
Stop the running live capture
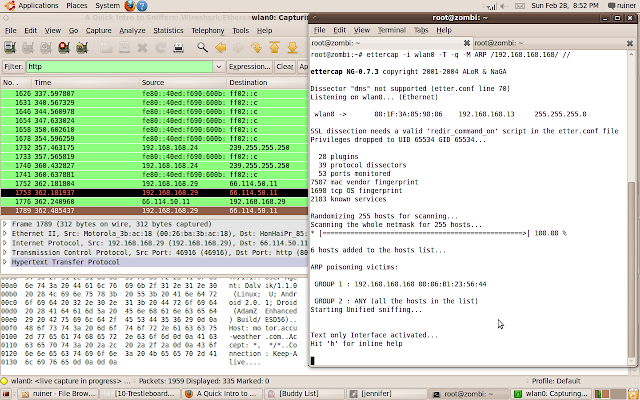(64, 47)
